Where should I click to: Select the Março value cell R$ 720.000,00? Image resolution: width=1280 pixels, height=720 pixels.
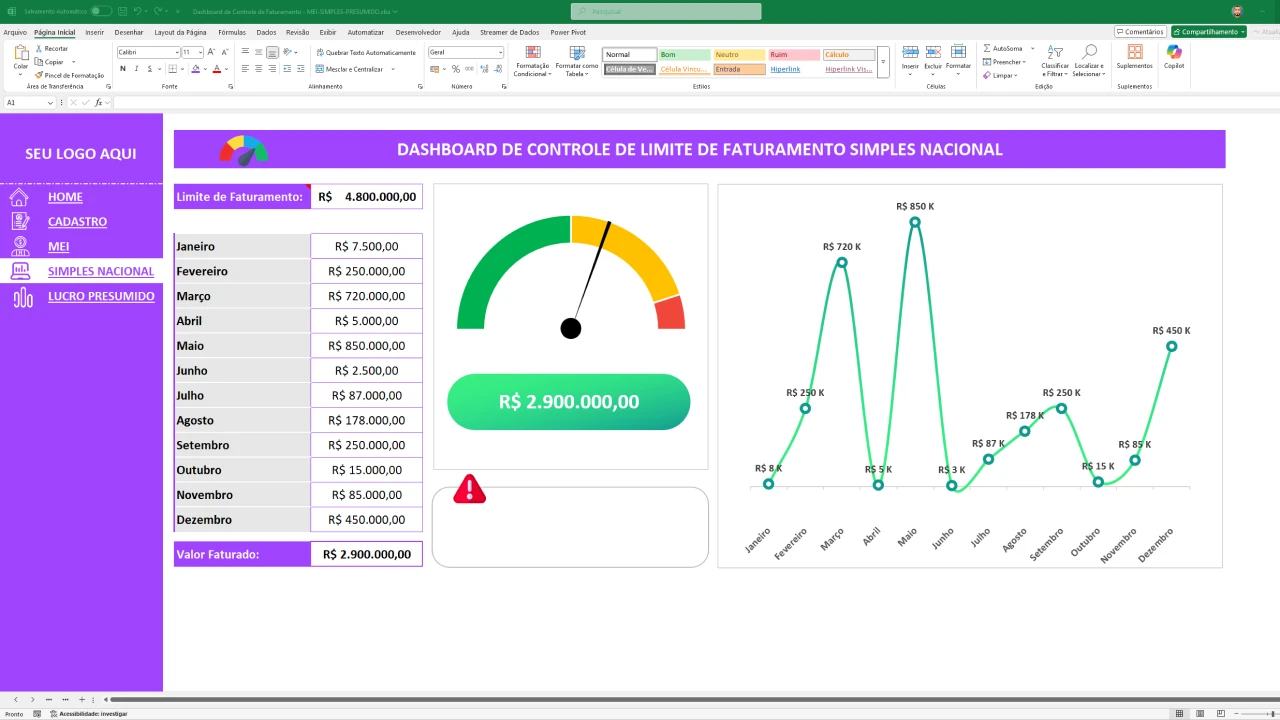366,296
